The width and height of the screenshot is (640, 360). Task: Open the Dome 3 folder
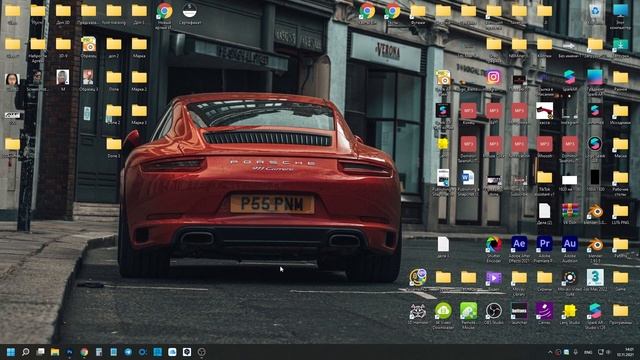click(x=113, y=144)
